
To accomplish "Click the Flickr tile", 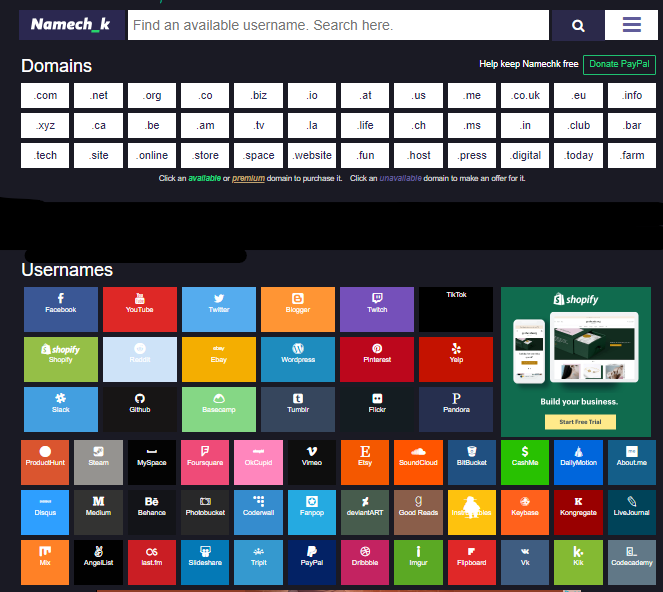I will (377, 409).
